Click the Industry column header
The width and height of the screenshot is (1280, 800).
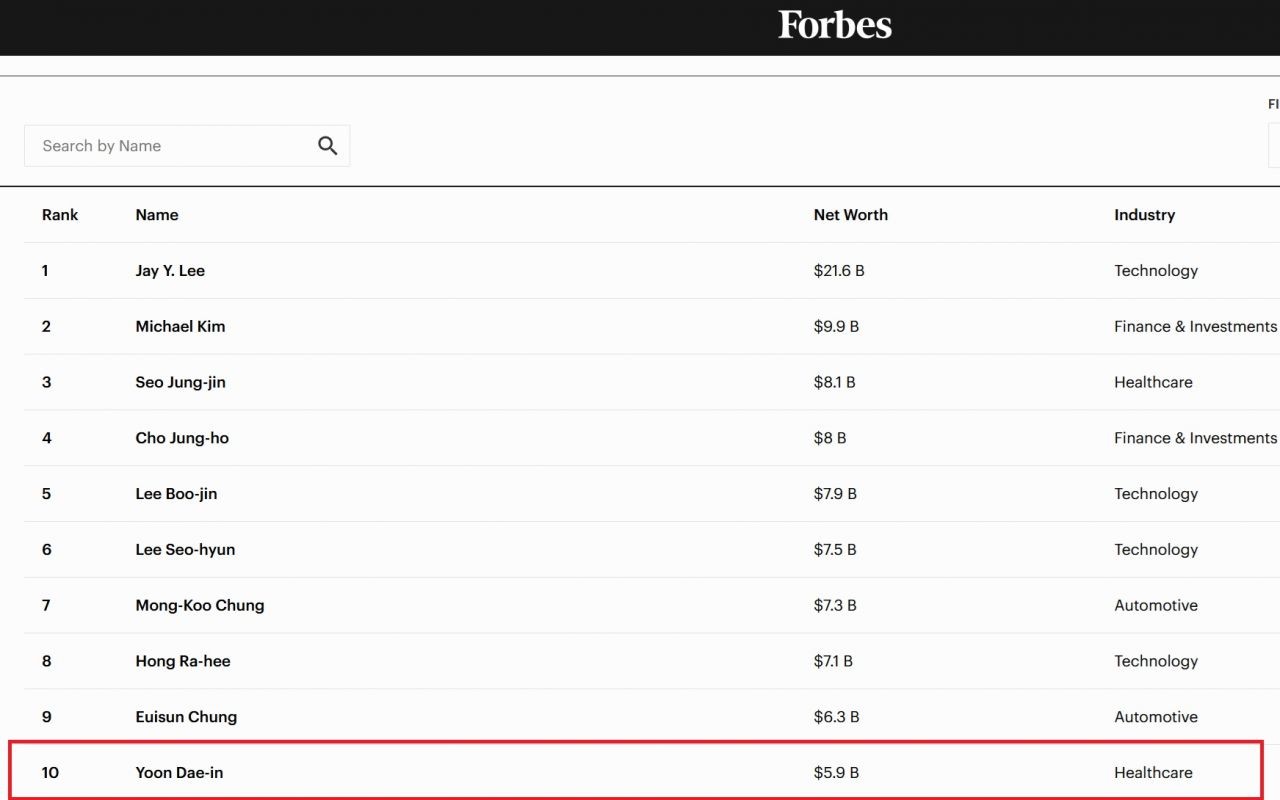pos(1144,215)
